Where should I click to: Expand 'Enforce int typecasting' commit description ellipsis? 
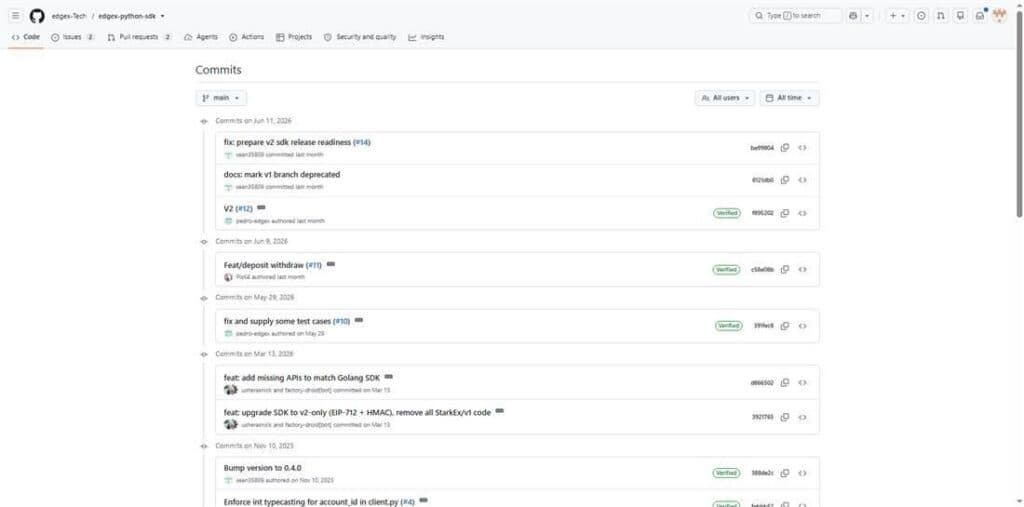tap(423, 500)
